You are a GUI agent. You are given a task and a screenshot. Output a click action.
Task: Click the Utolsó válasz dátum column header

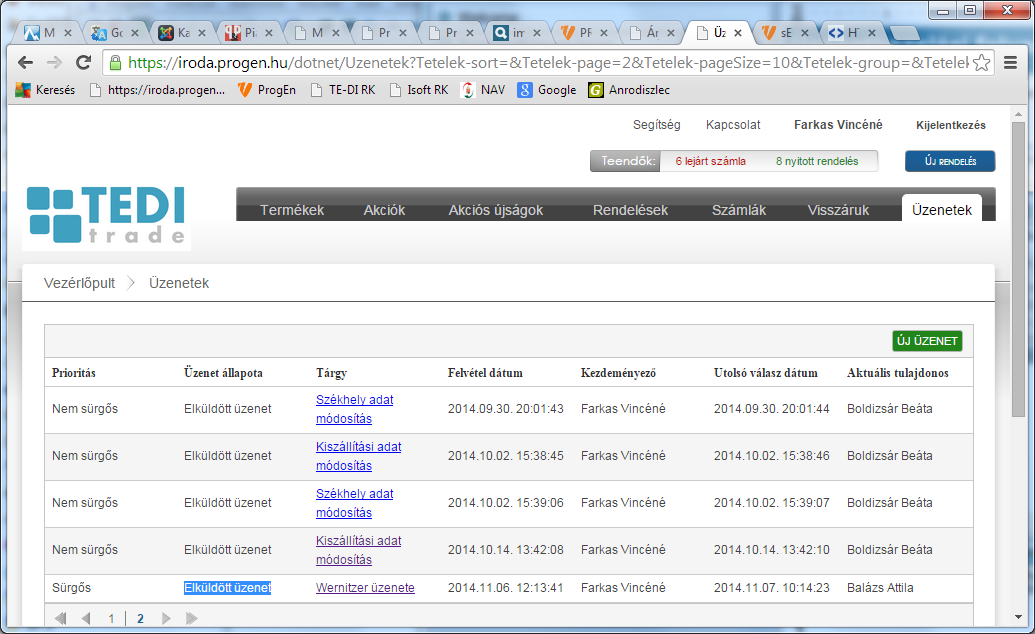[x=766, y=373]
